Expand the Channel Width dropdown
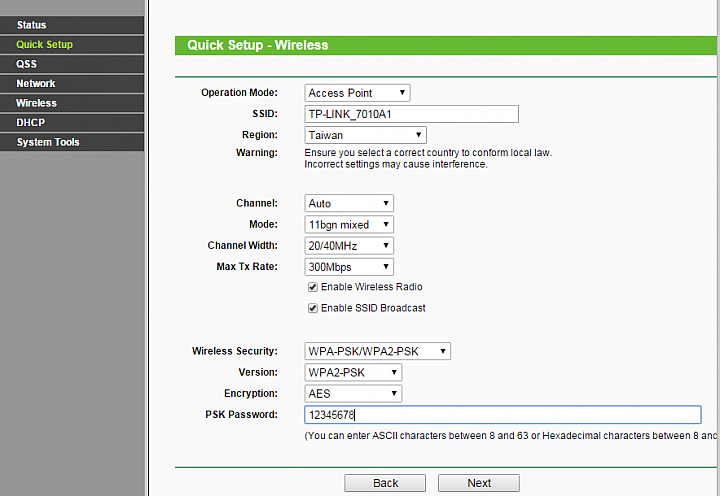This screenshot has height=496, width=720. coord(349,246)
